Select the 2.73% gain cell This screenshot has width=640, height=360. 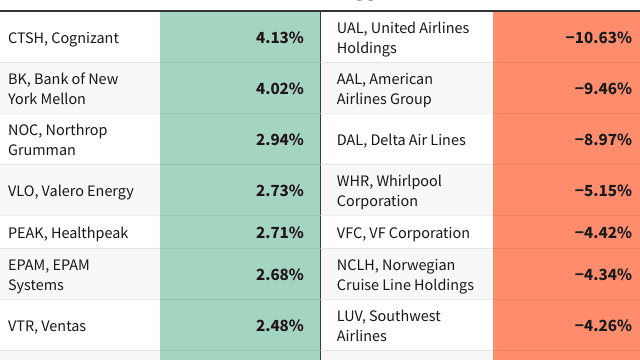pos(240,190)
